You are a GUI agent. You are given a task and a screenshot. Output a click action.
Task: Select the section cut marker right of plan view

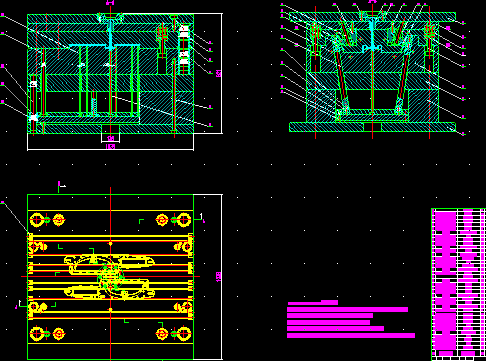(x=201, y=218)
